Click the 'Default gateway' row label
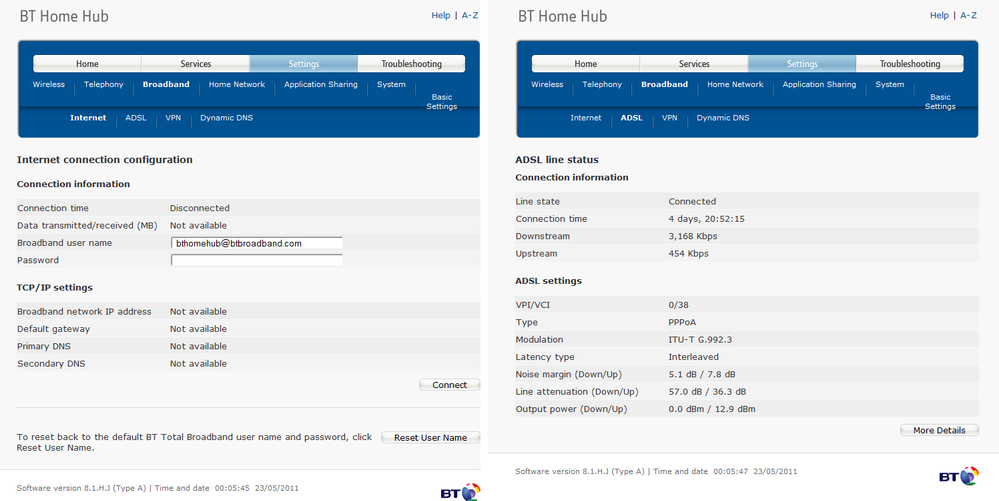Viewport: 999px width, 501px height. pos(54,329)
